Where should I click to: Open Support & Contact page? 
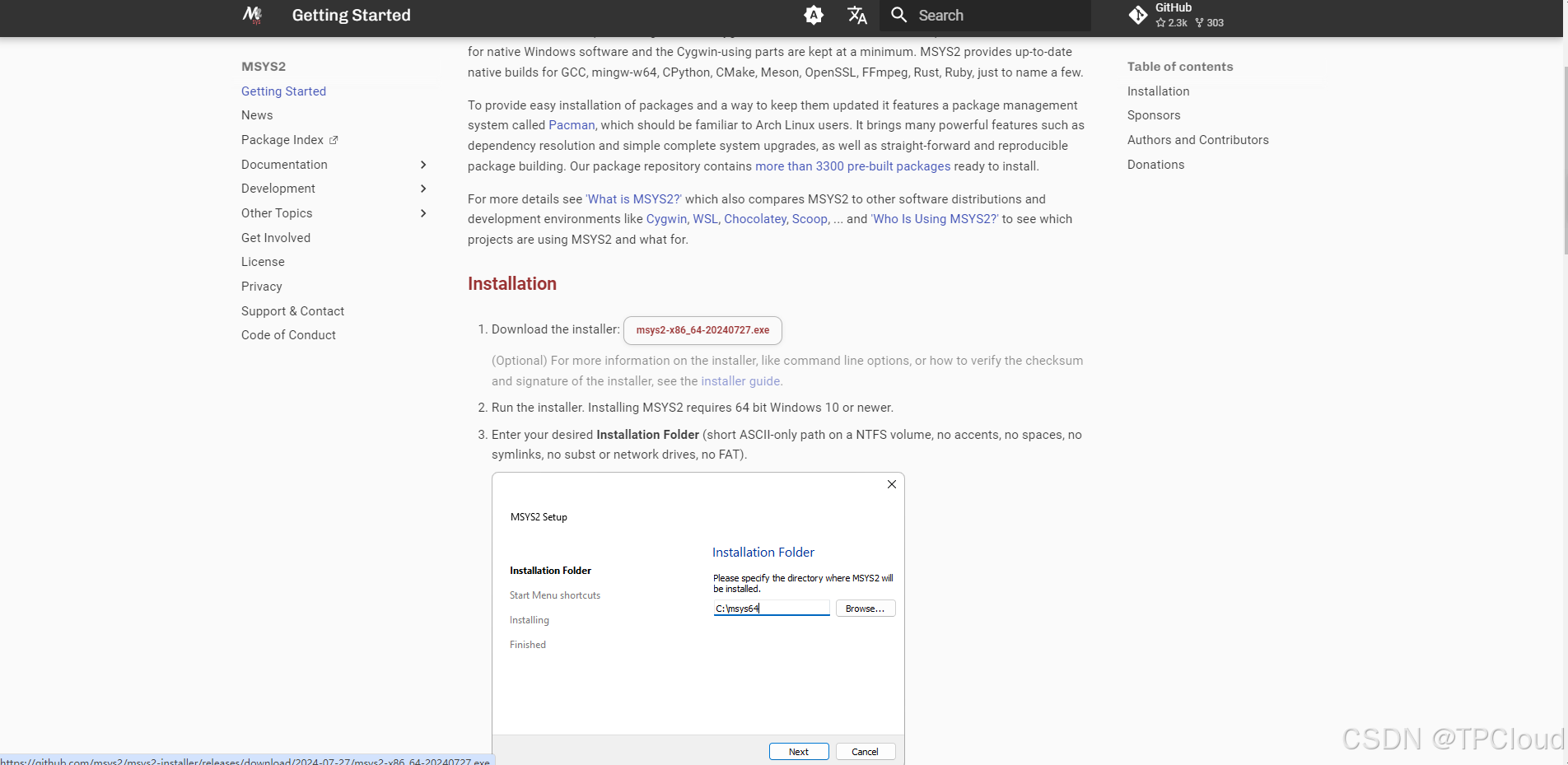tap(292, 311)
